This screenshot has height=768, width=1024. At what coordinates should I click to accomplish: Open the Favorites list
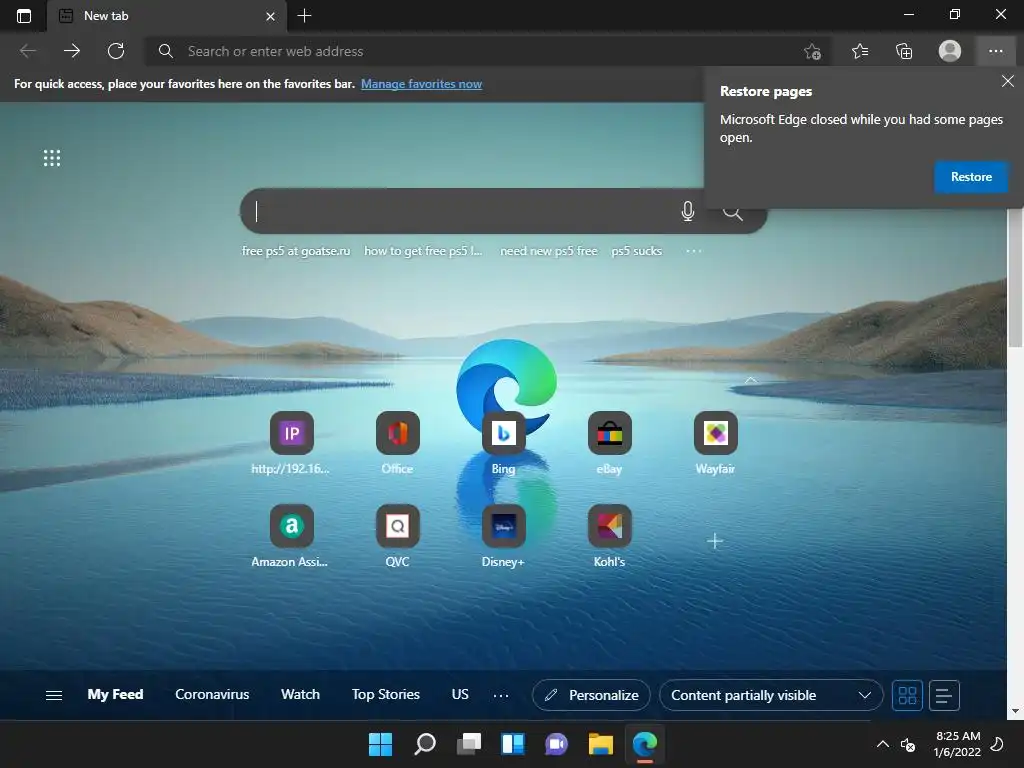(860, 51)
